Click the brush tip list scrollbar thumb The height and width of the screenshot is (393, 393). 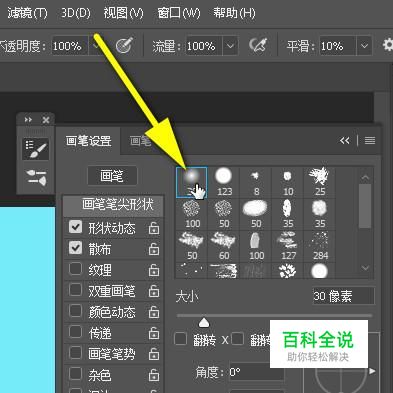[x=365, y=206]
